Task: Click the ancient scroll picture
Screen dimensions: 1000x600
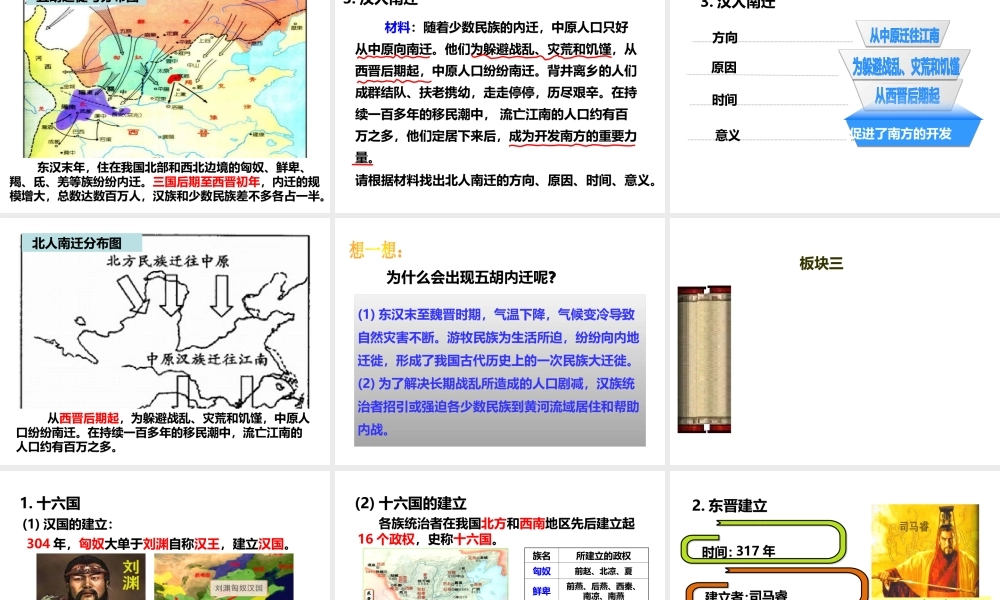Action: (704, 360)
